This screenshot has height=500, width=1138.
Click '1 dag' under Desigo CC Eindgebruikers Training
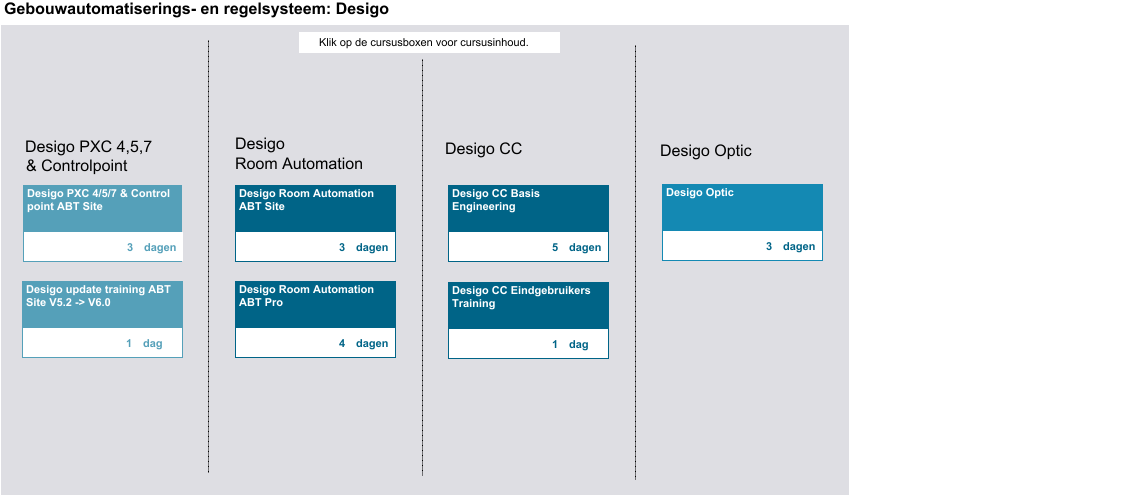(570, 345)
